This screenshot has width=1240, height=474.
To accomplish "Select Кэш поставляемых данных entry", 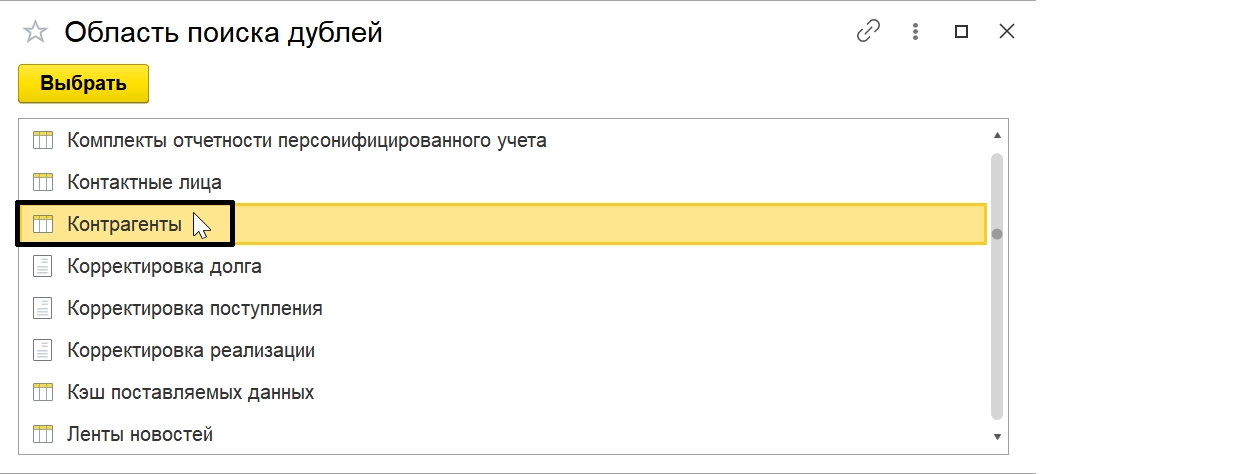I will pyautogui.click(x=190, y=393).
